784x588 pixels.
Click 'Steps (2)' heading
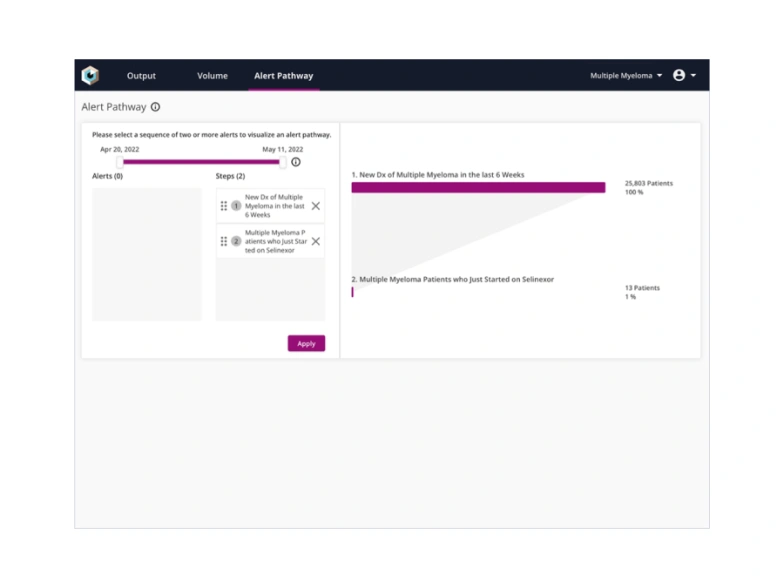click(x=230, y=176)
